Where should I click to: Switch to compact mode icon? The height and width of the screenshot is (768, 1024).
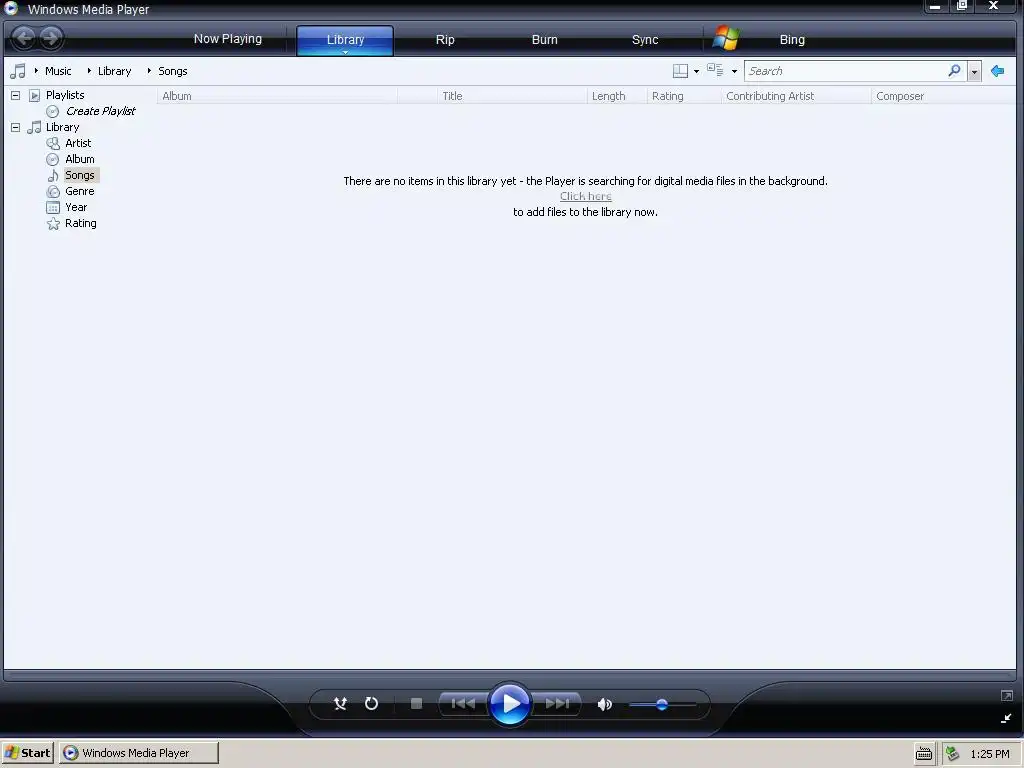pyautogui.click(x=1006, y=718)
